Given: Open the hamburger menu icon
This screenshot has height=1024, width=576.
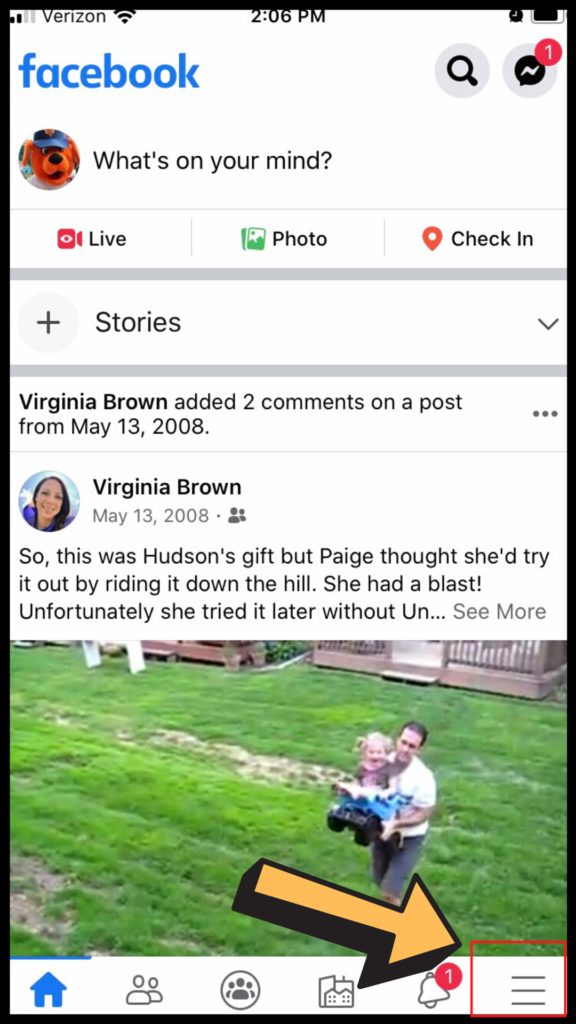Looking at the screenshot, I should point(528,990).
